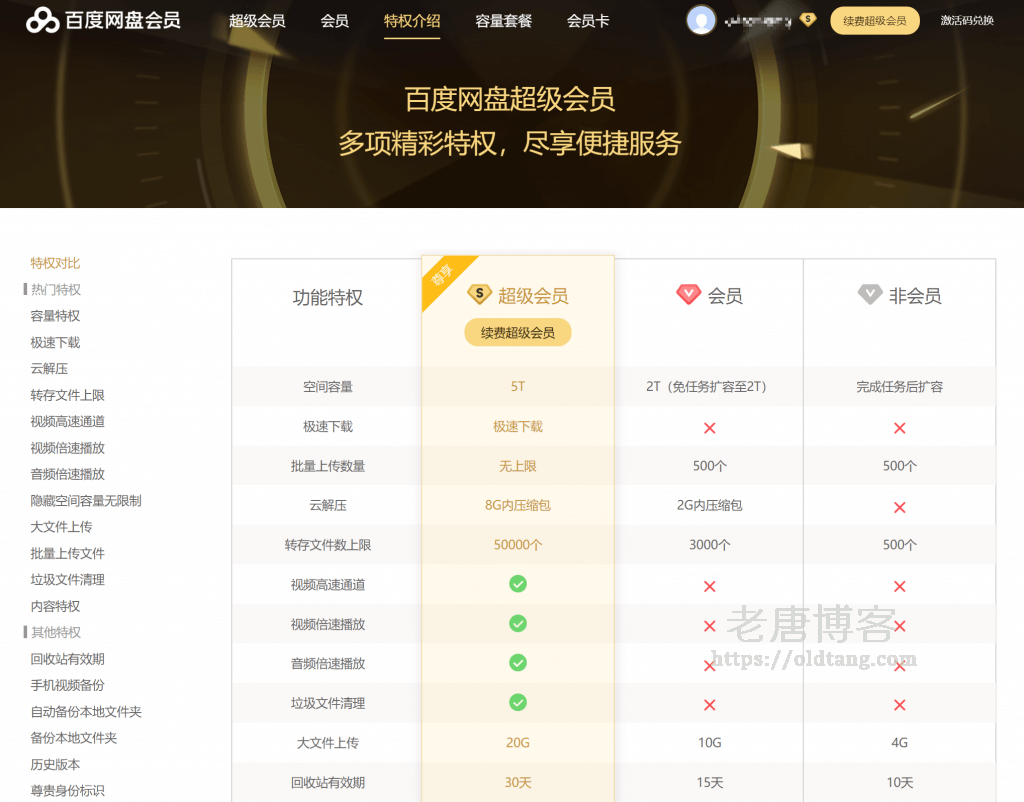This screenshot has width=1024, height=802.
Task: Click the gold S badge beside username
Action: point(808,20)
